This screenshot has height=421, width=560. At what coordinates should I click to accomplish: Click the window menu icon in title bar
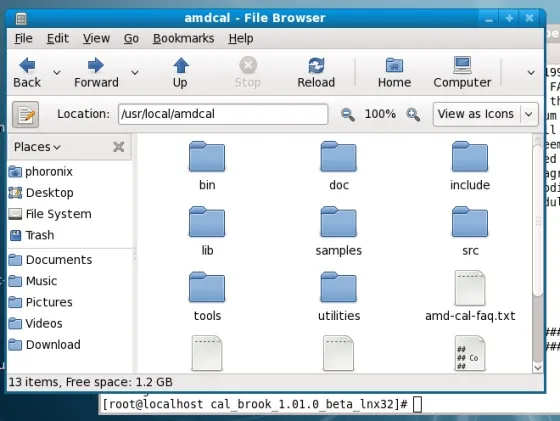tap(21, 19)
